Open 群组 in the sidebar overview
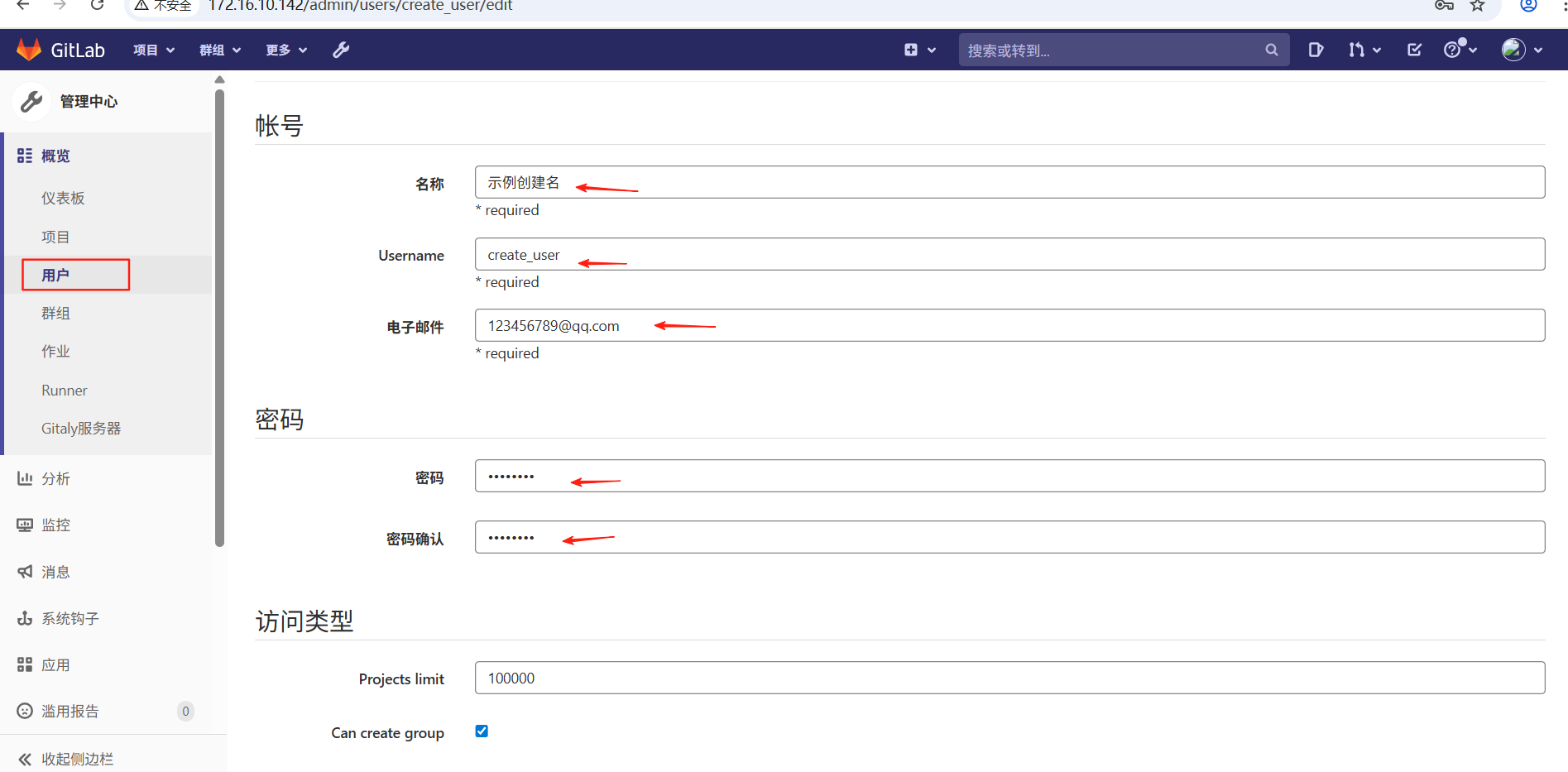This screenshot has height=772, width=1568. tap(55, 313)
